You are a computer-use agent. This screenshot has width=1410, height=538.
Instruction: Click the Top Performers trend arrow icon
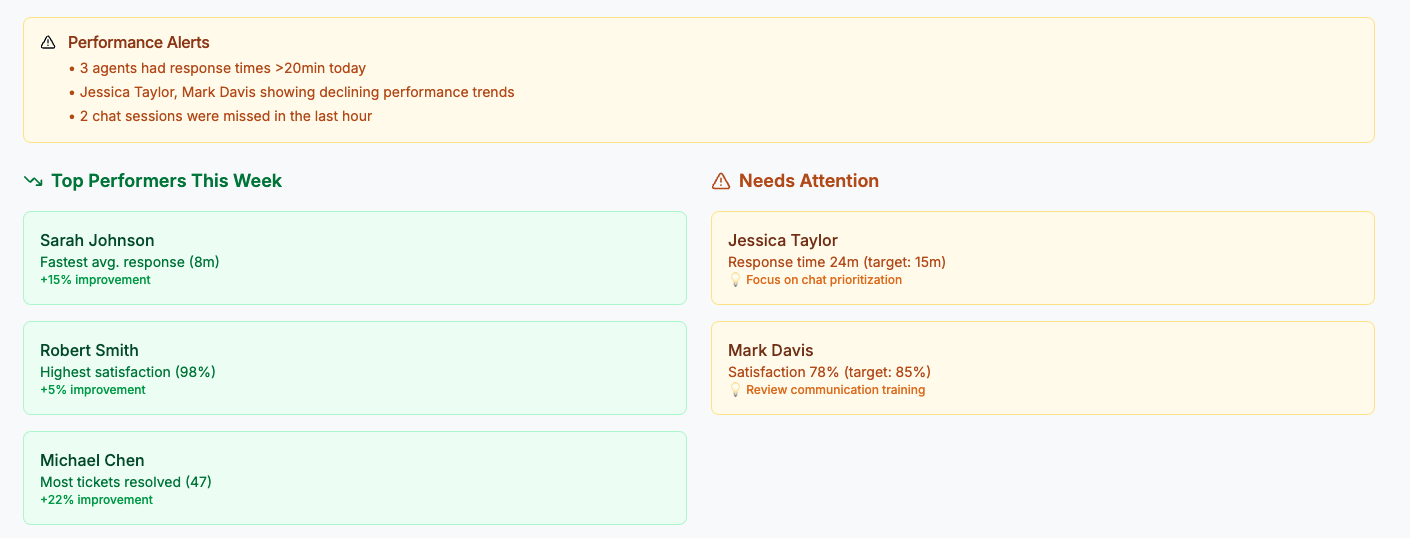click(33, 181)
